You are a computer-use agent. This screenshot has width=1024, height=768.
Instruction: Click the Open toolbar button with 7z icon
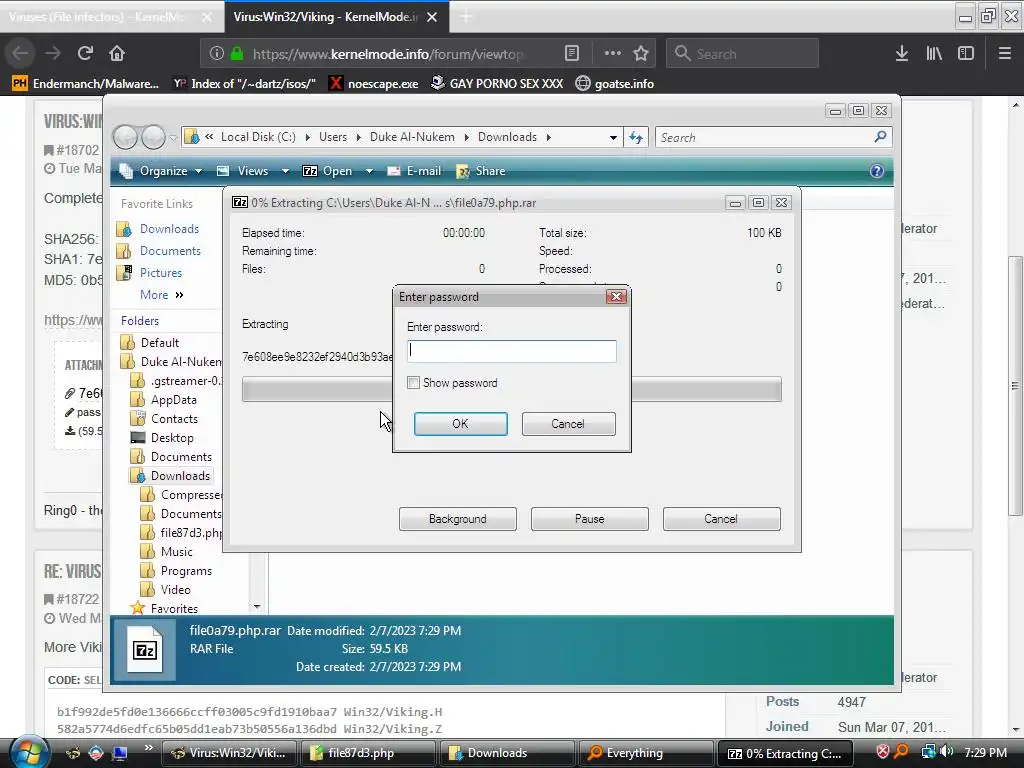[x=328, y=171]
